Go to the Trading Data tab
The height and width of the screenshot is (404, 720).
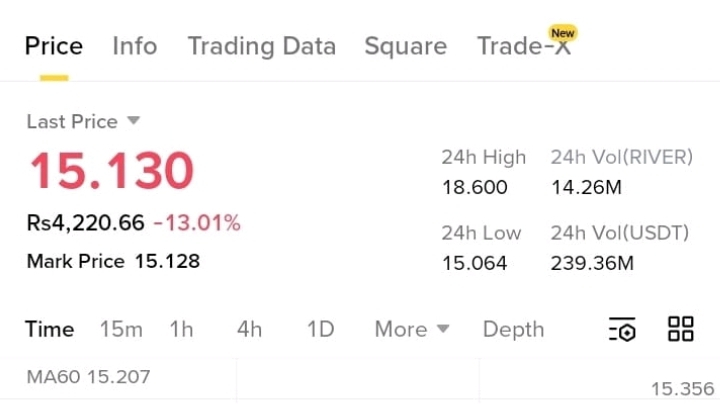point(262,46)
